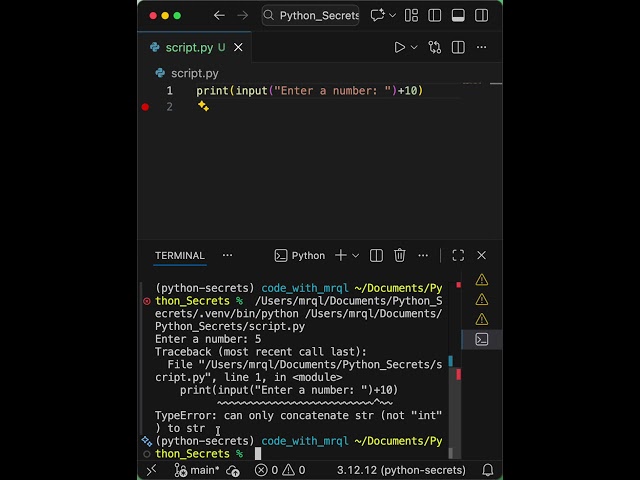Click the "Enter a number: 5" output line
640x480 pixels.
[208, 339]
